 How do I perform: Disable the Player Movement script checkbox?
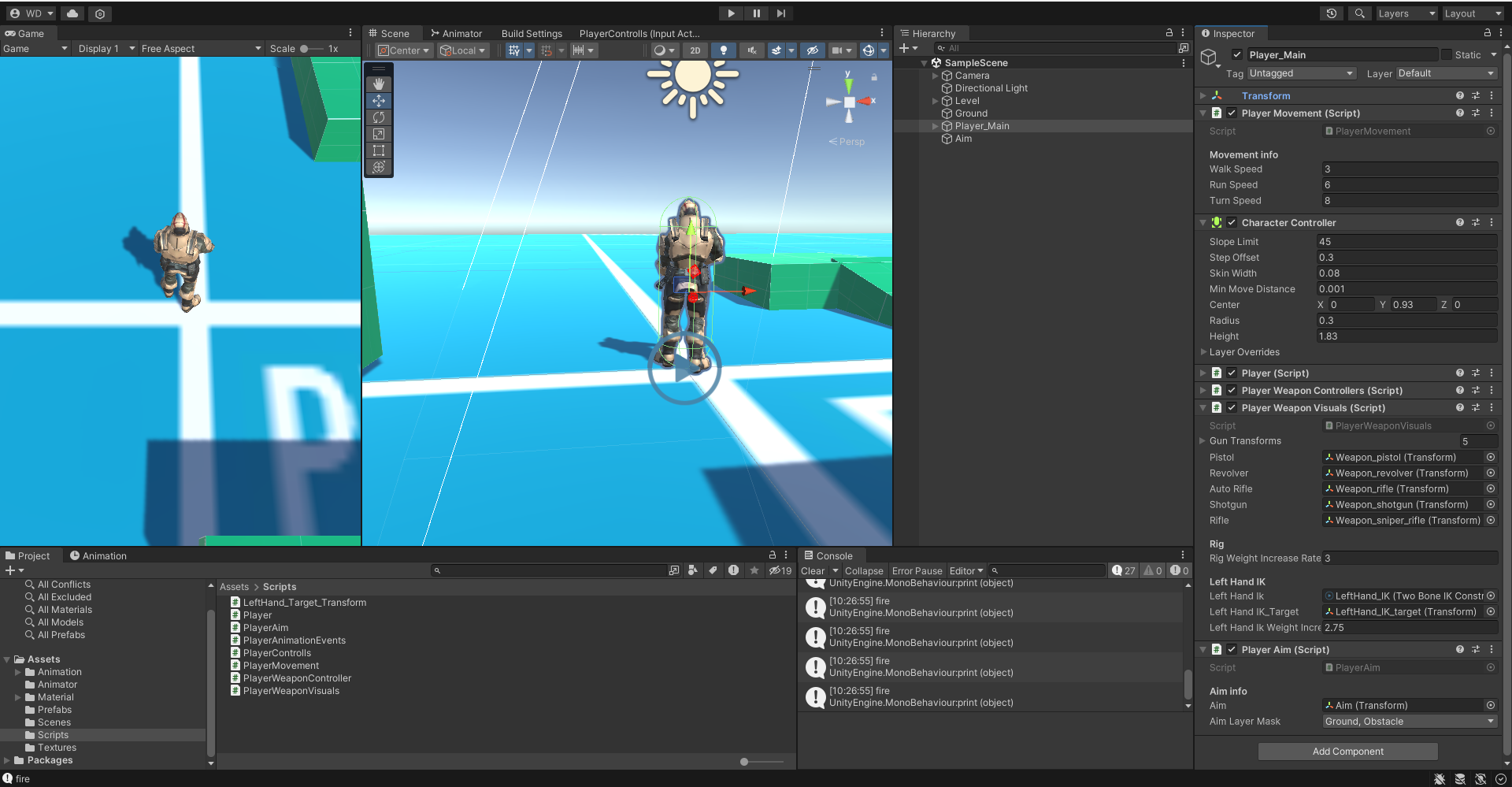[1232, 113]
